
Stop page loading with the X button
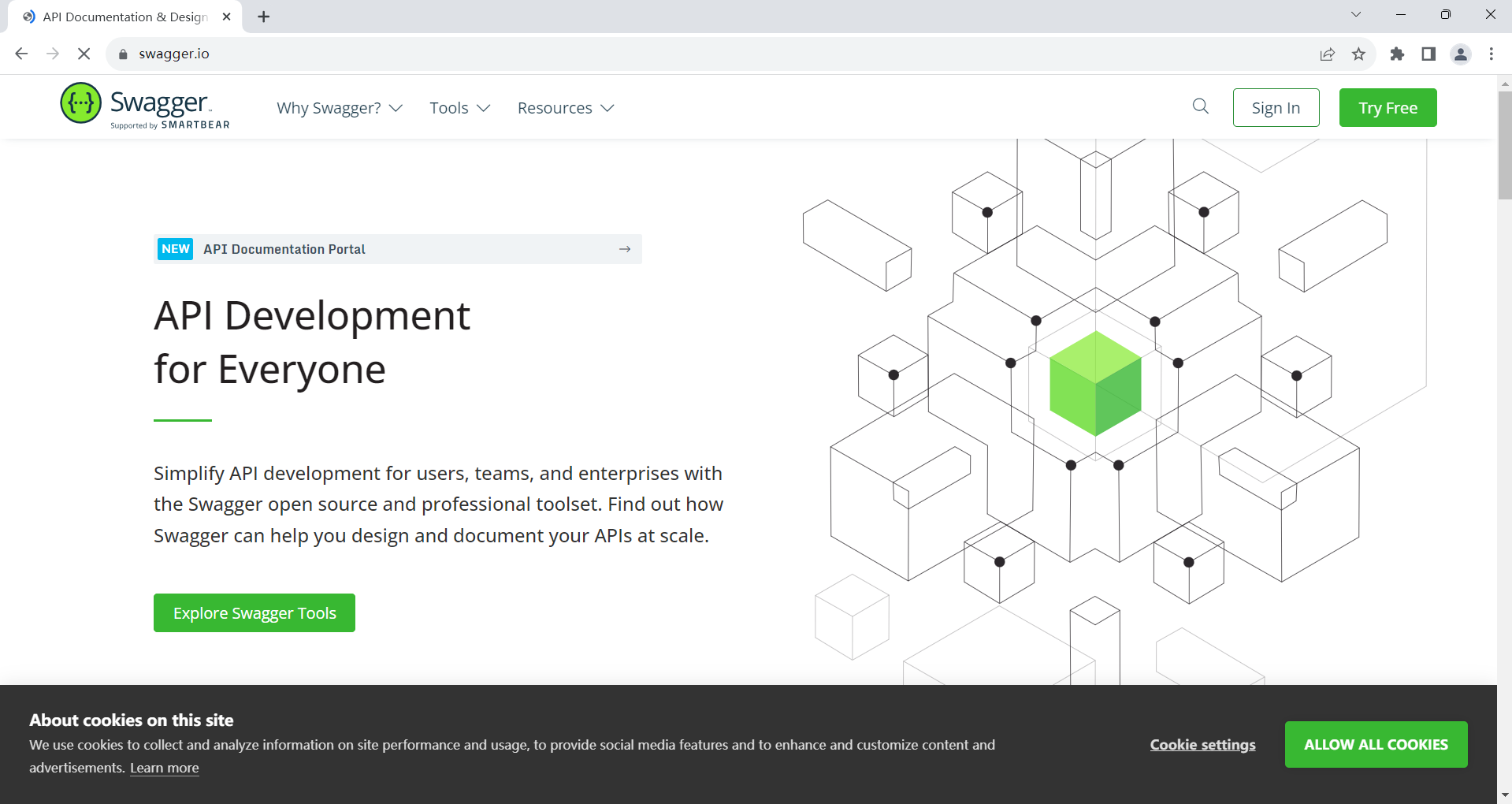tap(84, 54)
